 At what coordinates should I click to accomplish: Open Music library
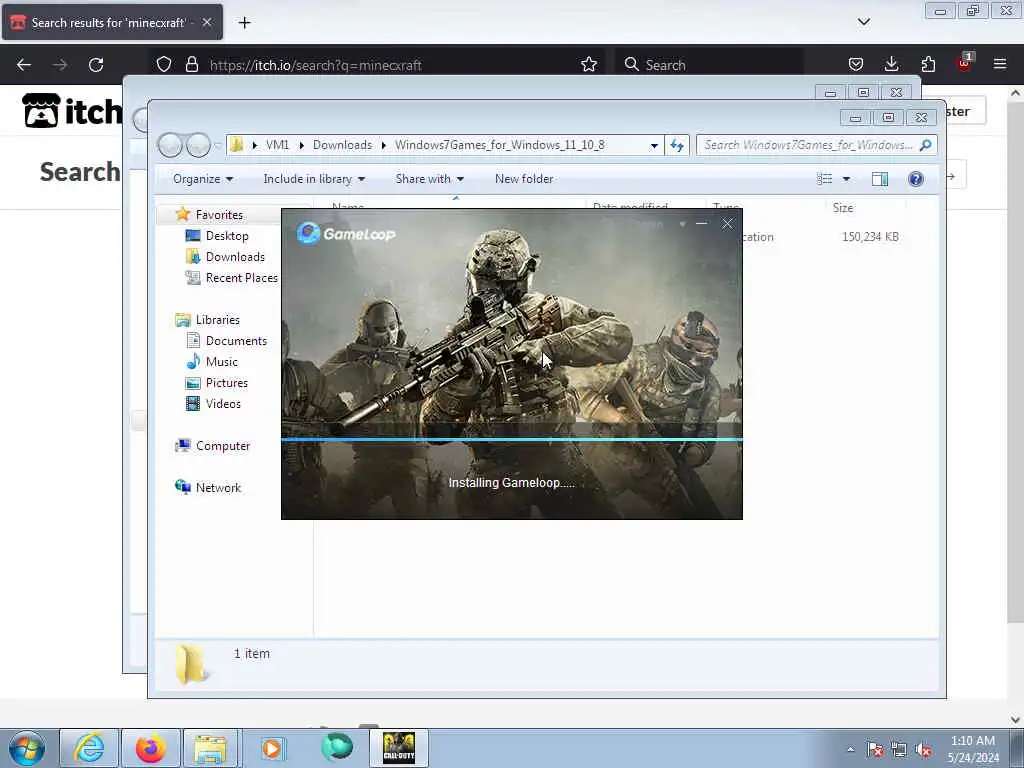coord(221,362)
